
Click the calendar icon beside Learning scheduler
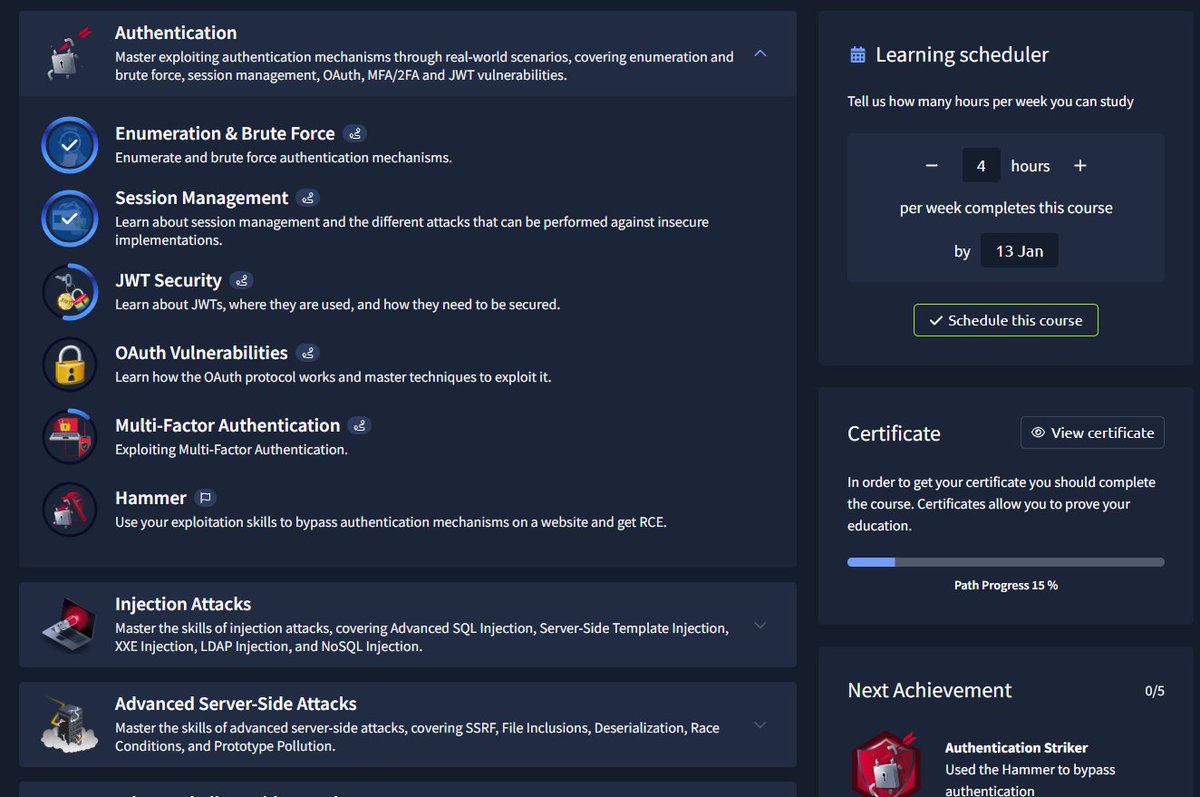858,55
